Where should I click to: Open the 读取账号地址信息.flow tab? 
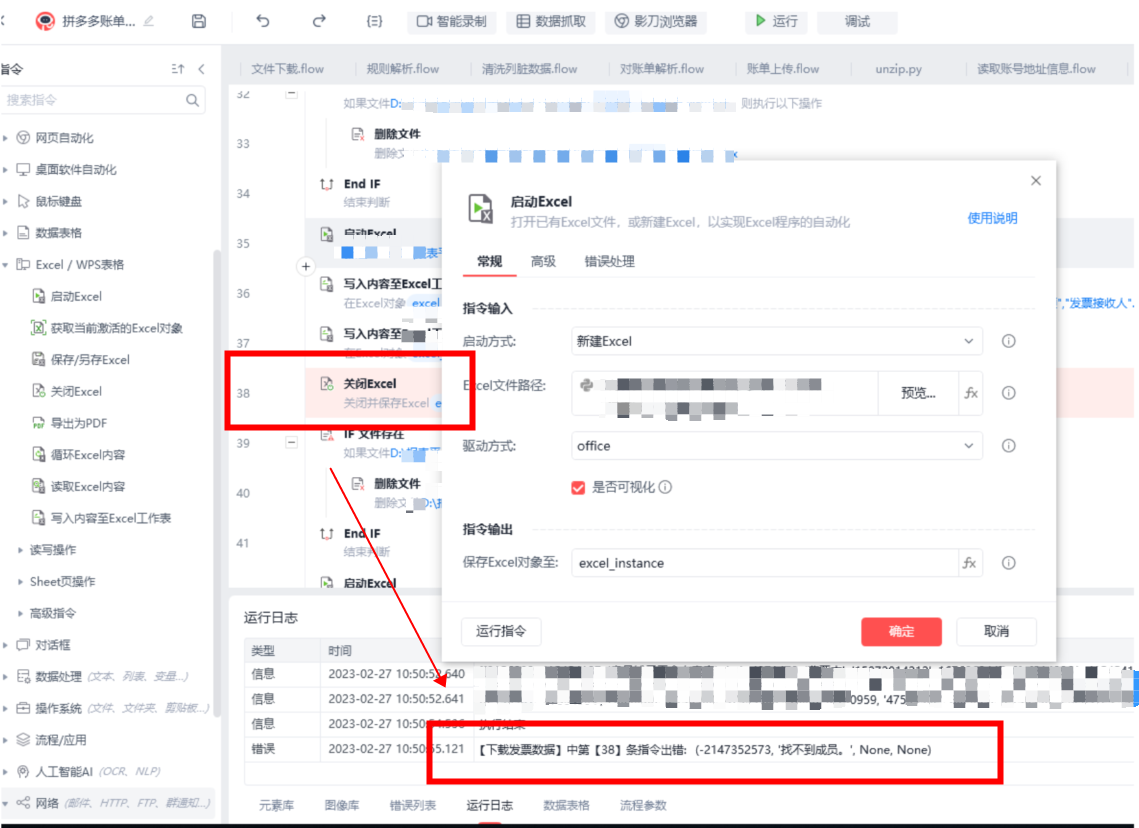[1036, 69]
